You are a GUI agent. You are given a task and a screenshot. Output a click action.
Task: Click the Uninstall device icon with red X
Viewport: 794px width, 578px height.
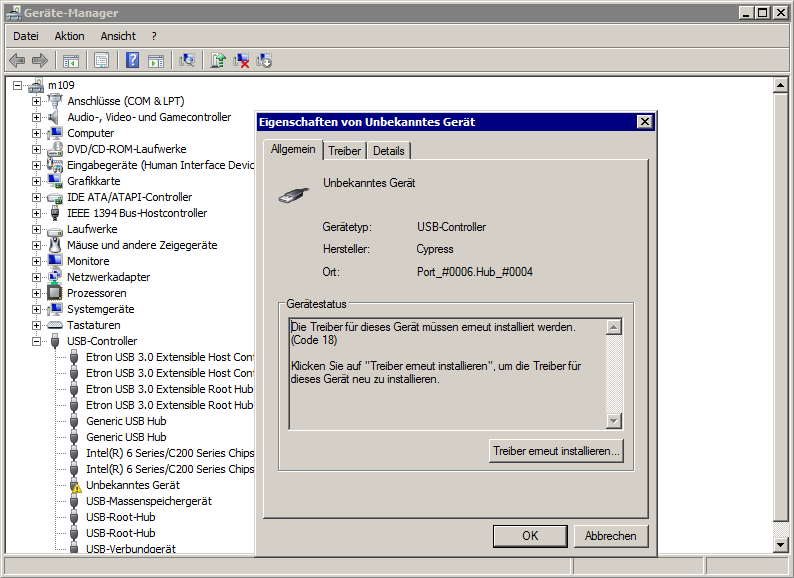click(x=241, y=61)
